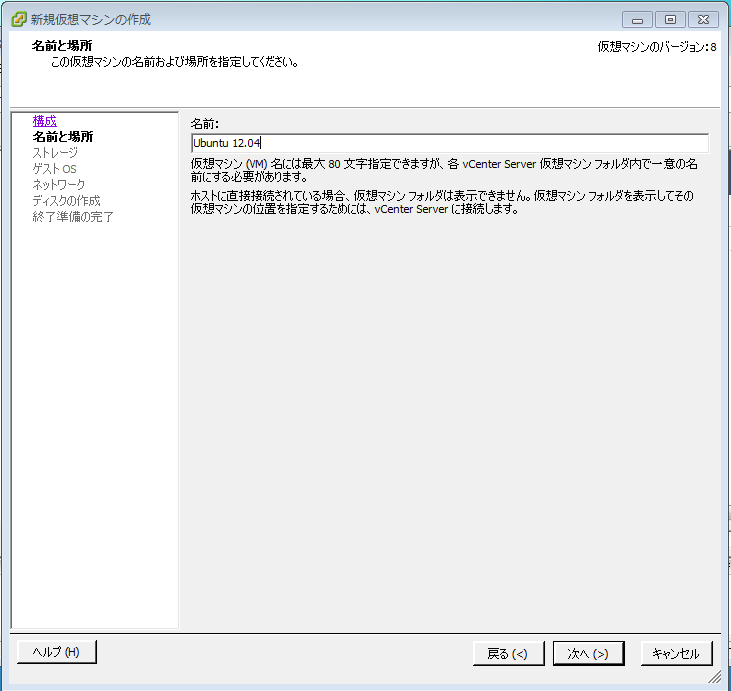Click the vSphere icon in title bar
731x691 pixels.
[x=19, y=19]
